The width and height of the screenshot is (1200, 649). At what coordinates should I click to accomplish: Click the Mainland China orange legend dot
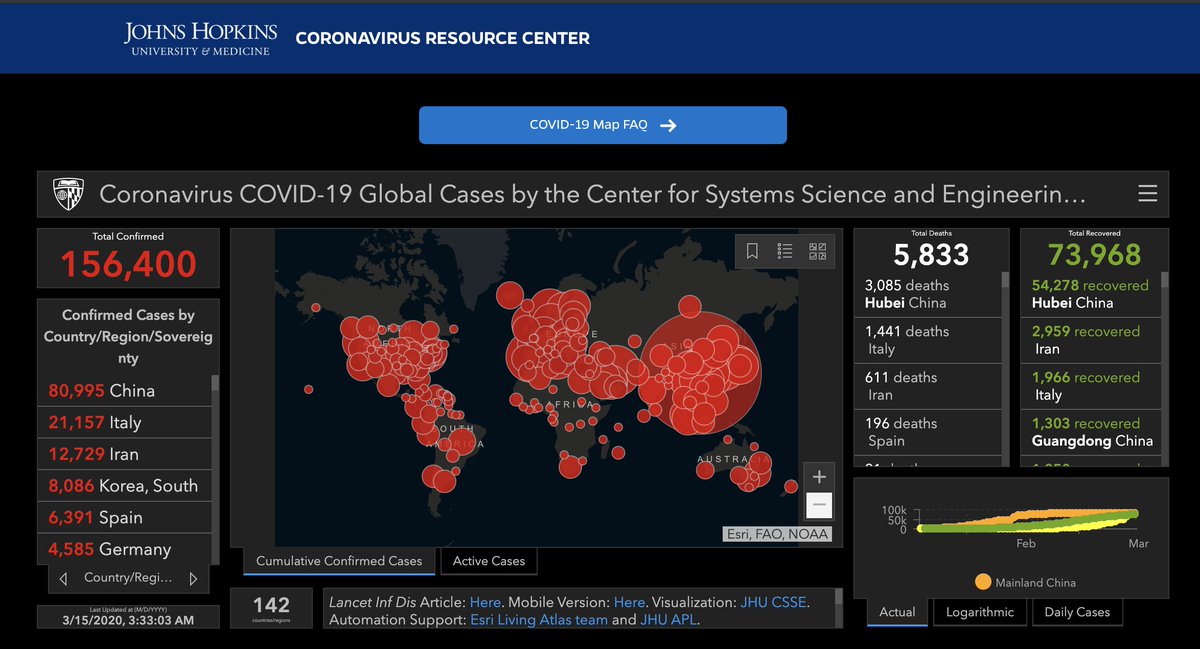tap(983, 581)
